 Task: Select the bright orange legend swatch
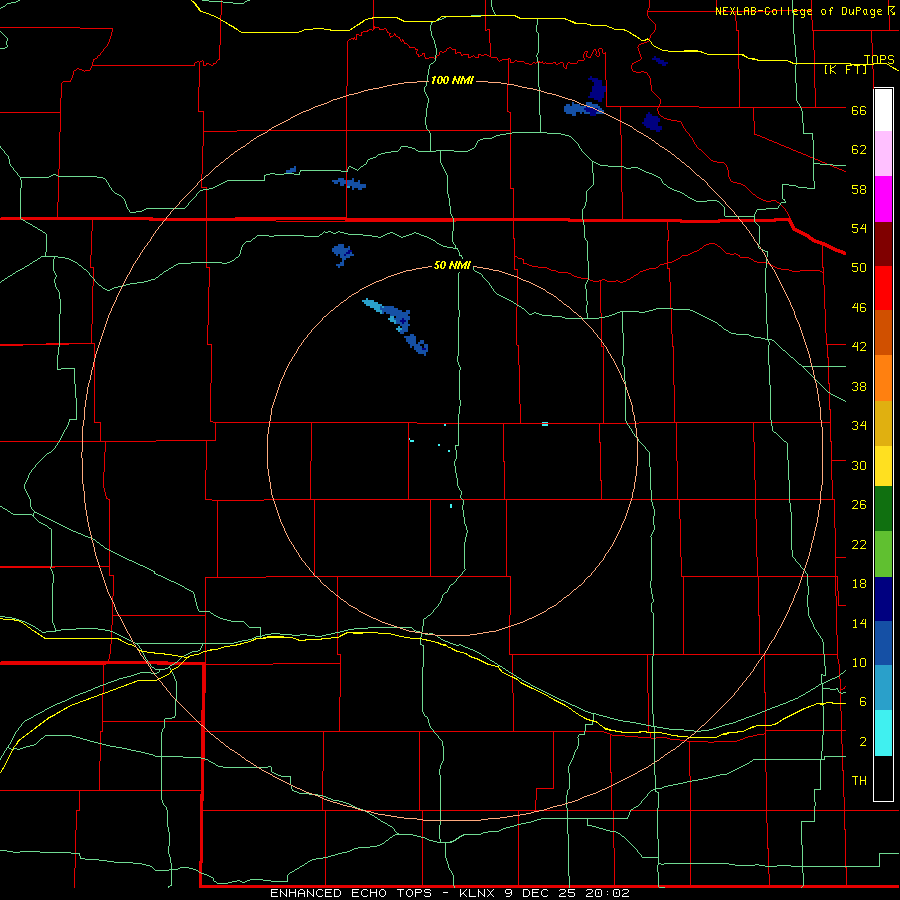(x=883, y=378)
